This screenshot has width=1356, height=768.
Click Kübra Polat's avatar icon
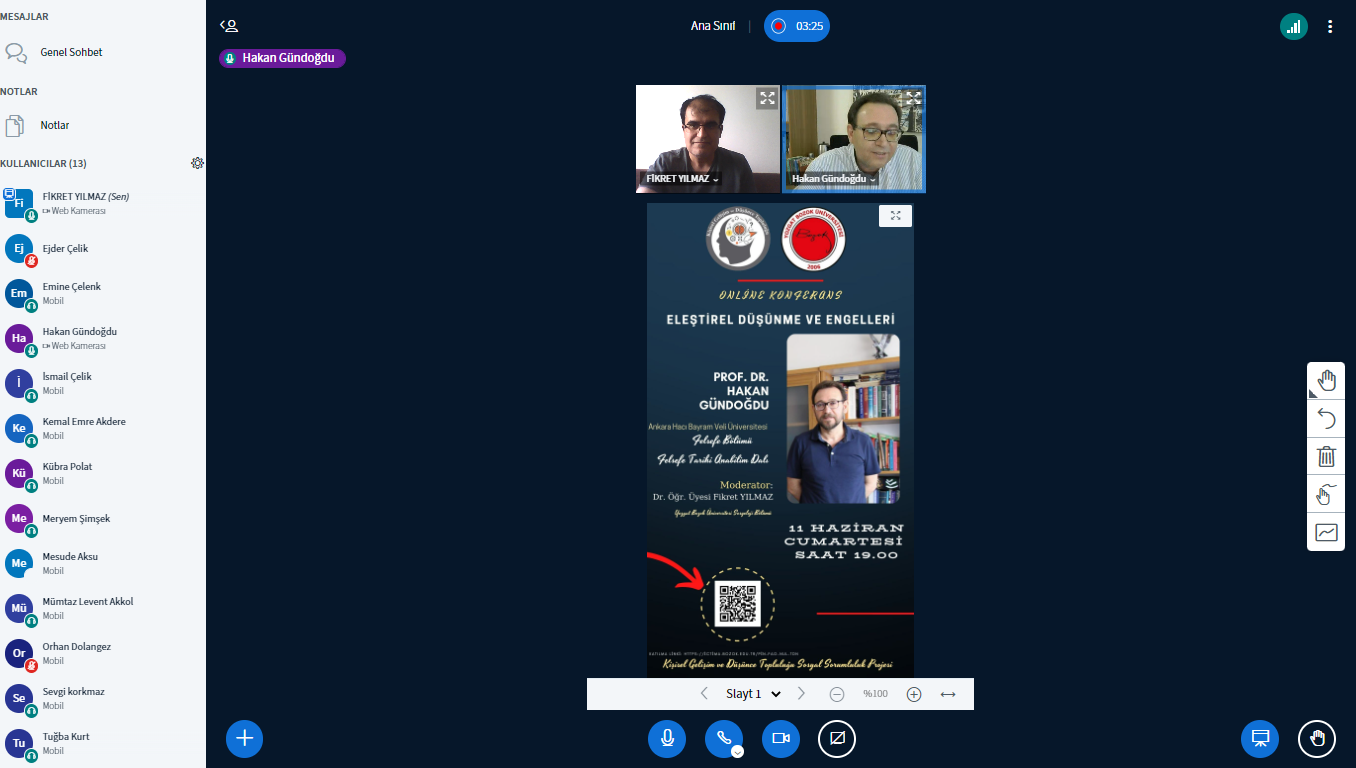pyautogui.click(x=19, y=473)
